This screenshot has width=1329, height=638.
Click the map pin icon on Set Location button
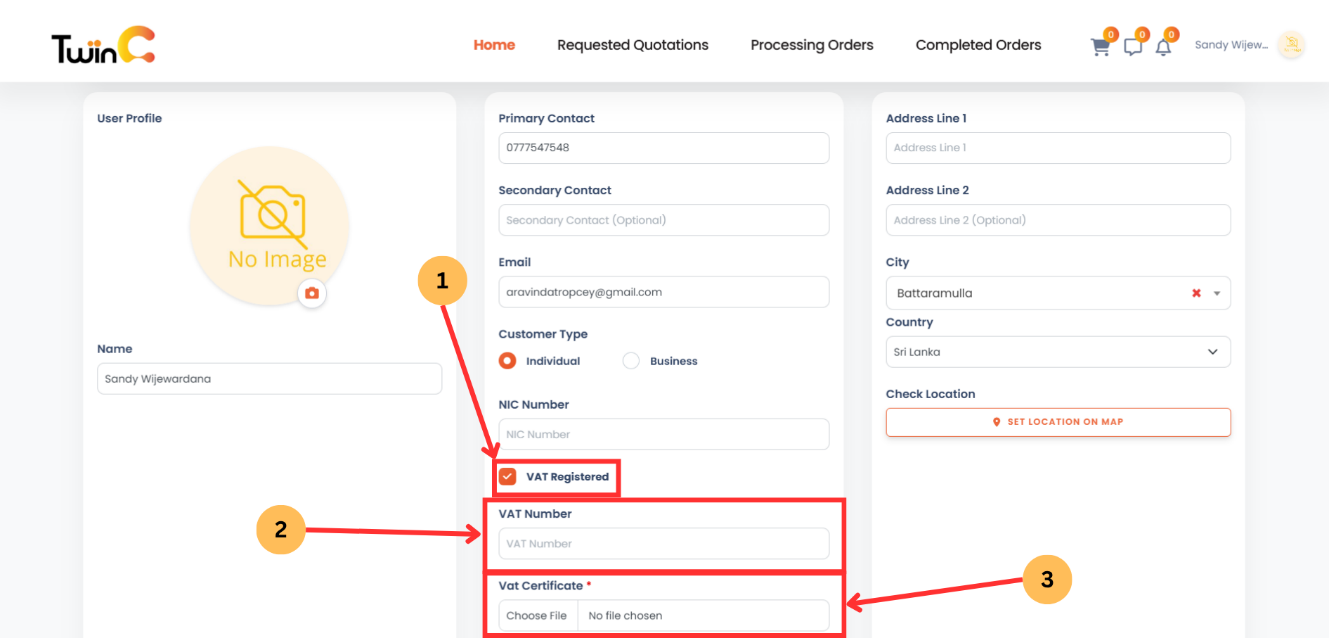pyautogui.click(x=996, y=422)
